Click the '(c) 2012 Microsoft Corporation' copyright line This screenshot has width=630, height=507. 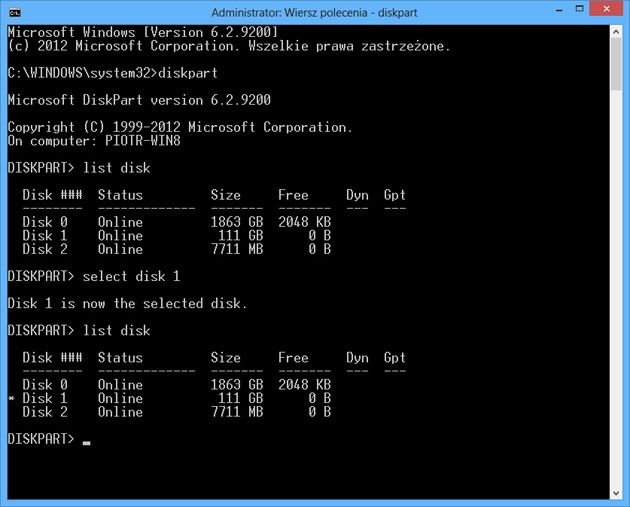(229, 46)
